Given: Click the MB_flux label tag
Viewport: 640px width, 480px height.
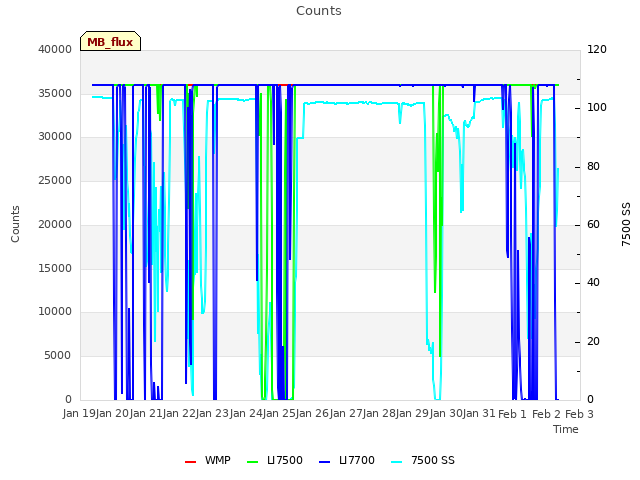Looking at the screenshot, I should (110, 41).
